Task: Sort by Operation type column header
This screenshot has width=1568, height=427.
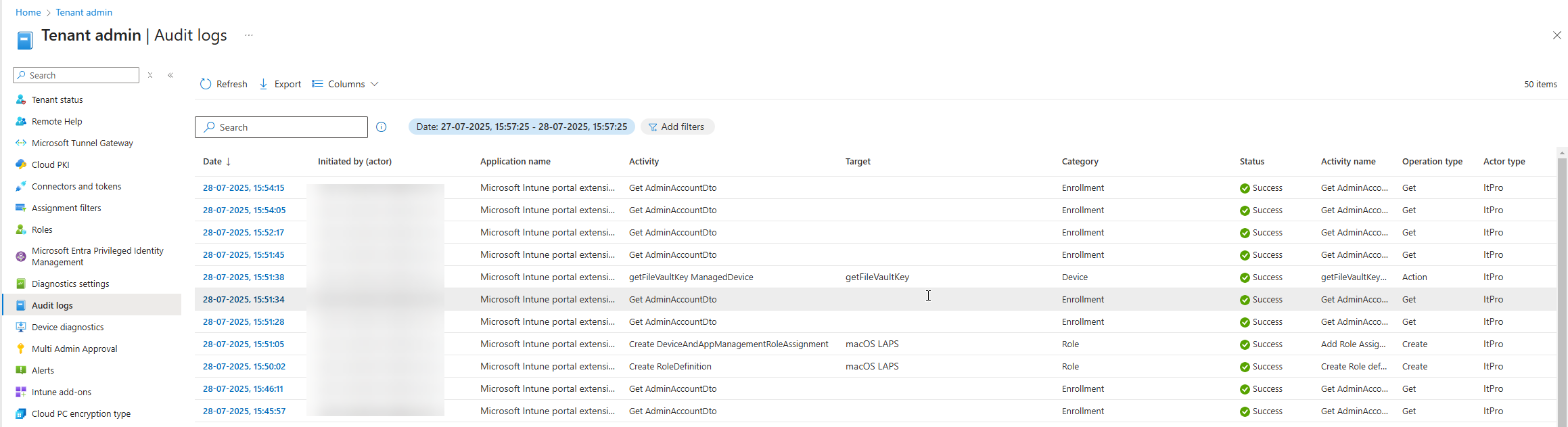Action: pyautogui.click(x=1432, y=161)
